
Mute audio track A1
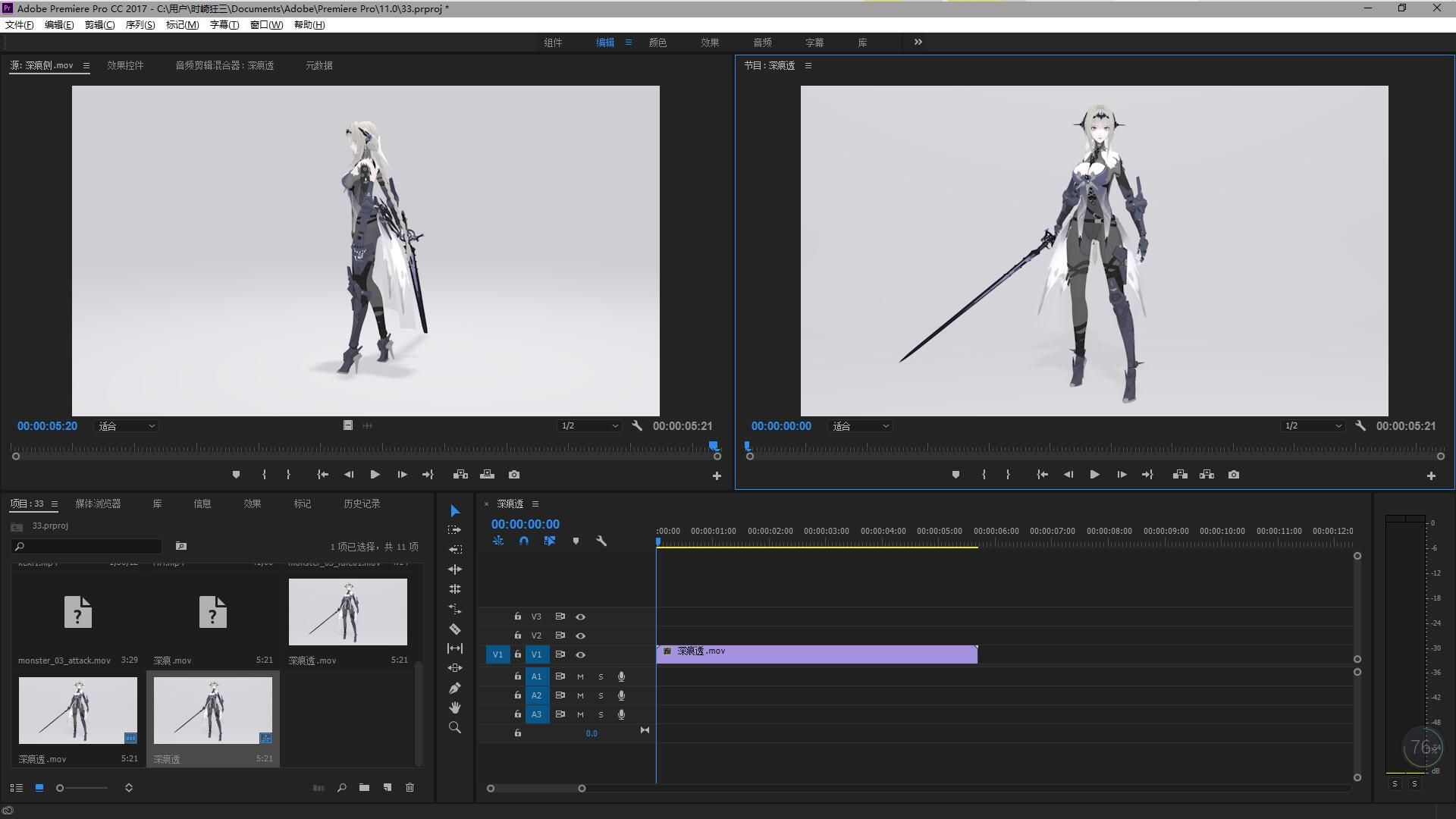click(x=580, y=676)
